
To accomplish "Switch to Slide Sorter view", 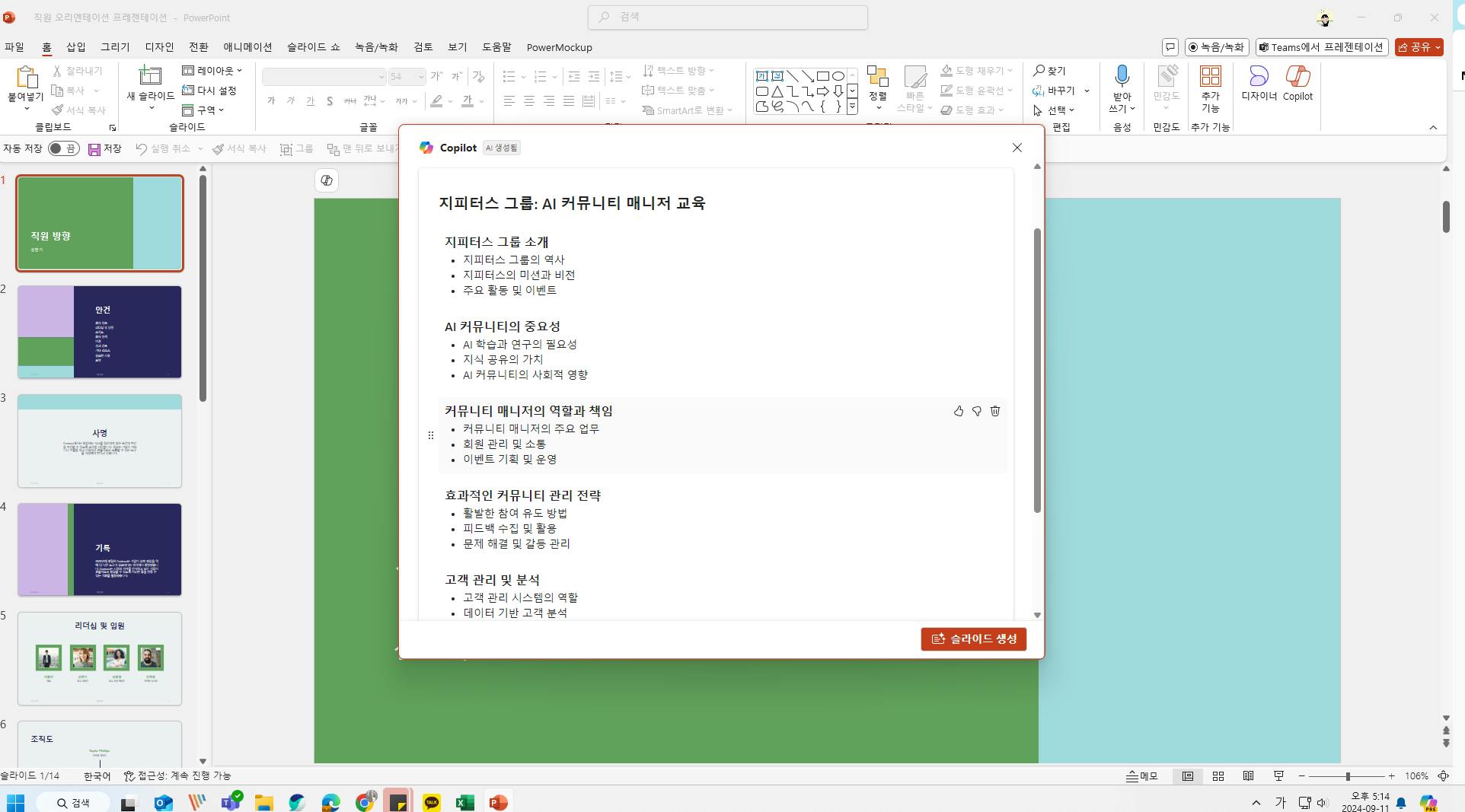I will pyautogui.click(x=1218, y=776).
